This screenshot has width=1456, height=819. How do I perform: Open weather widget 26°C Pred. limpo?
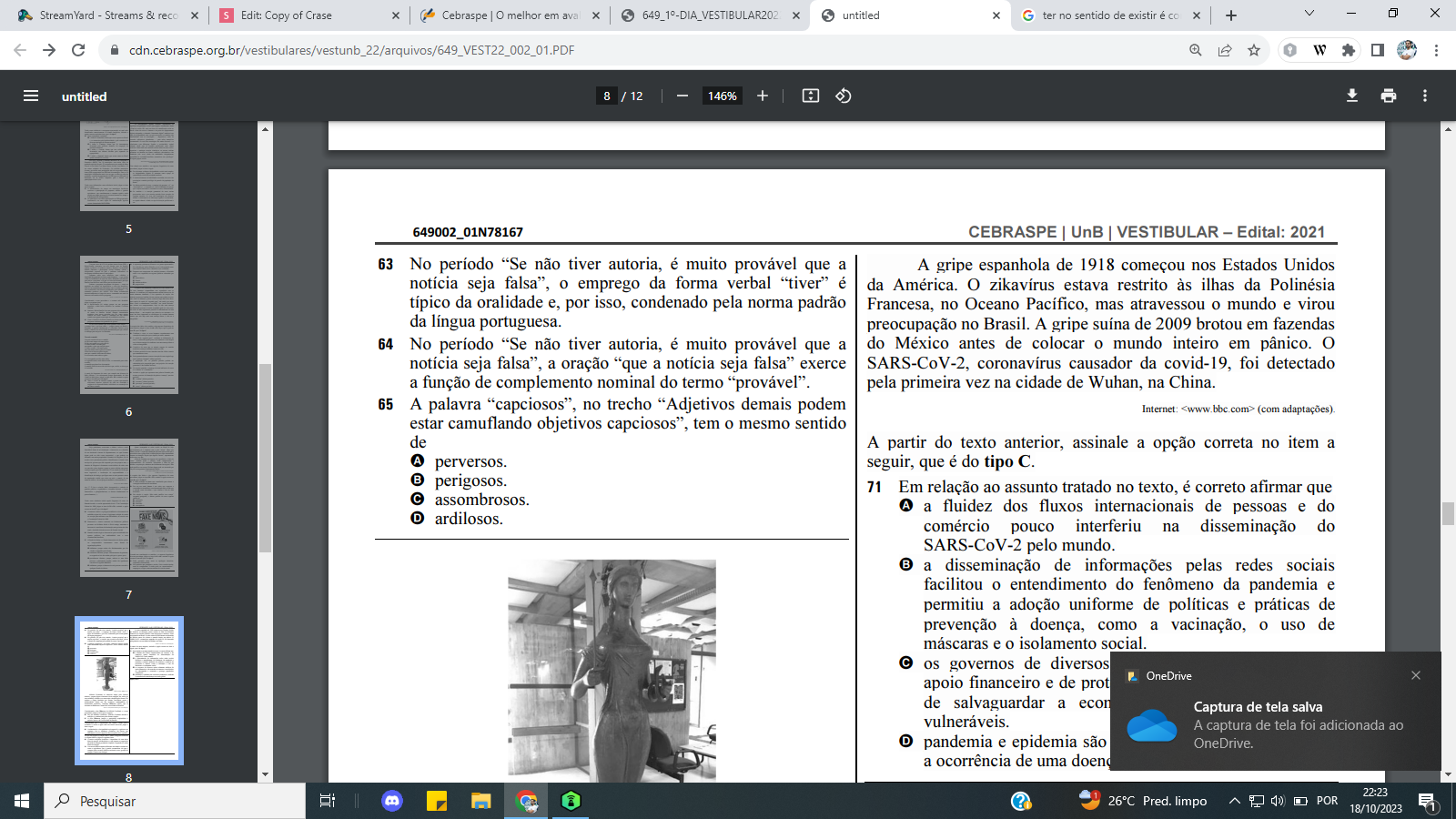click(x=1143, y=801)
